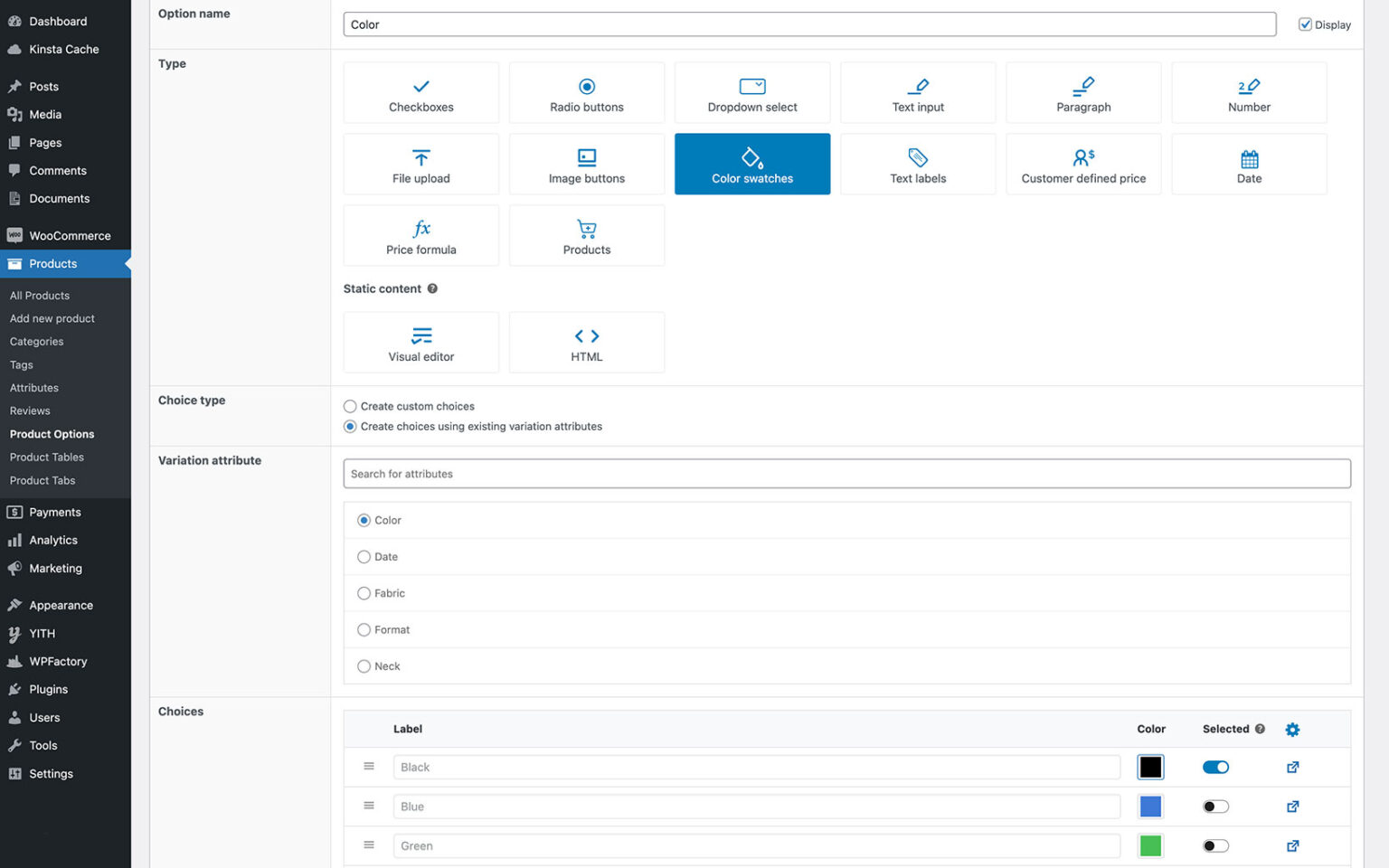Viewport: 1389px width, 868px height.
Task: Open the color picker for Green
Action: pos(1150,845)
